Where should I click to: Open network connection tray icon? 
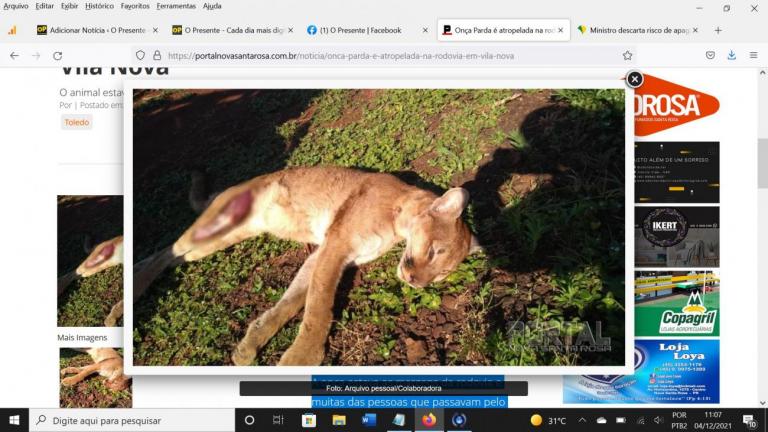[x=640, y=420]
